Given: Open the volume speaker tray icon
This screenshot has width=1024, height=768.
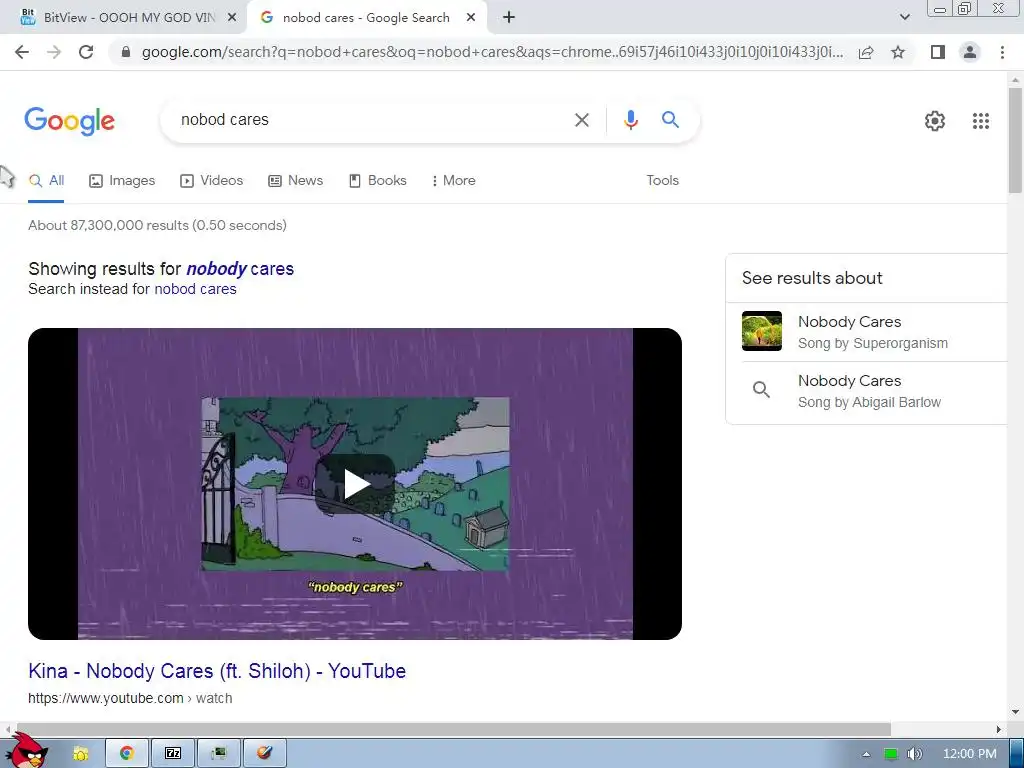Looking at the screenshot, I should [915, 754].
